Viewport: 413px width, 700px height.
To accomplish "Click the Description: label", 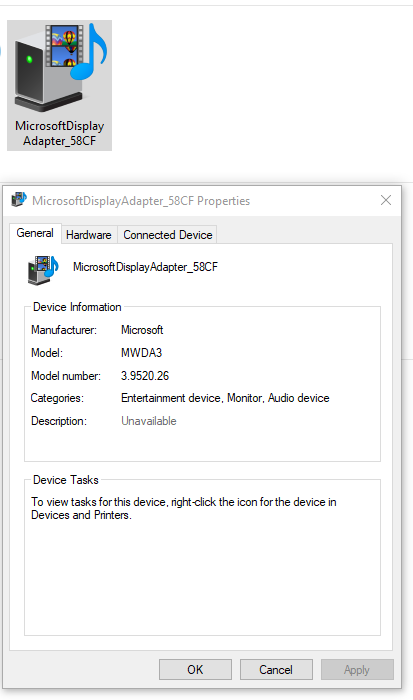I will coord(58,421).
